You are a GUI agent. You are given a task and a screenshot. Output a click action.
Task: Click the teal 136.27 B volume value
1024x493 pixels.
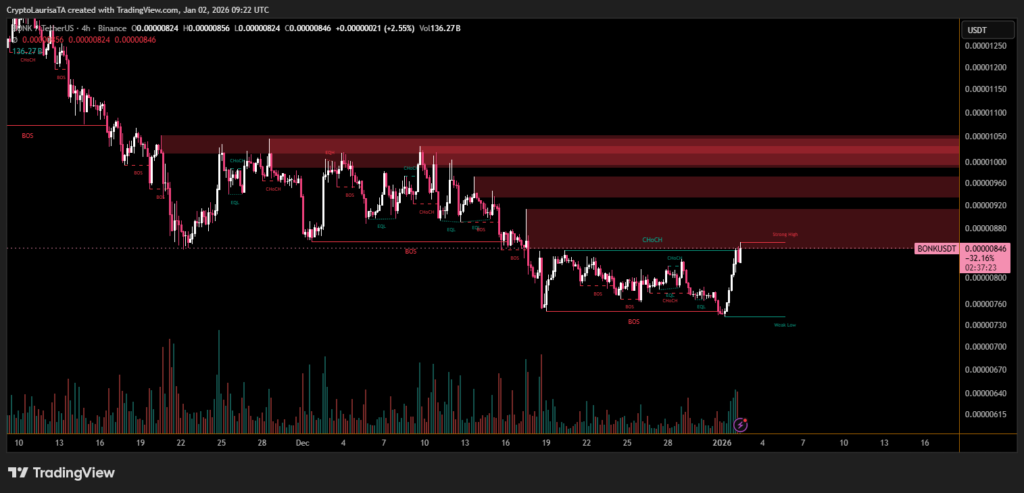pos(27,50)
